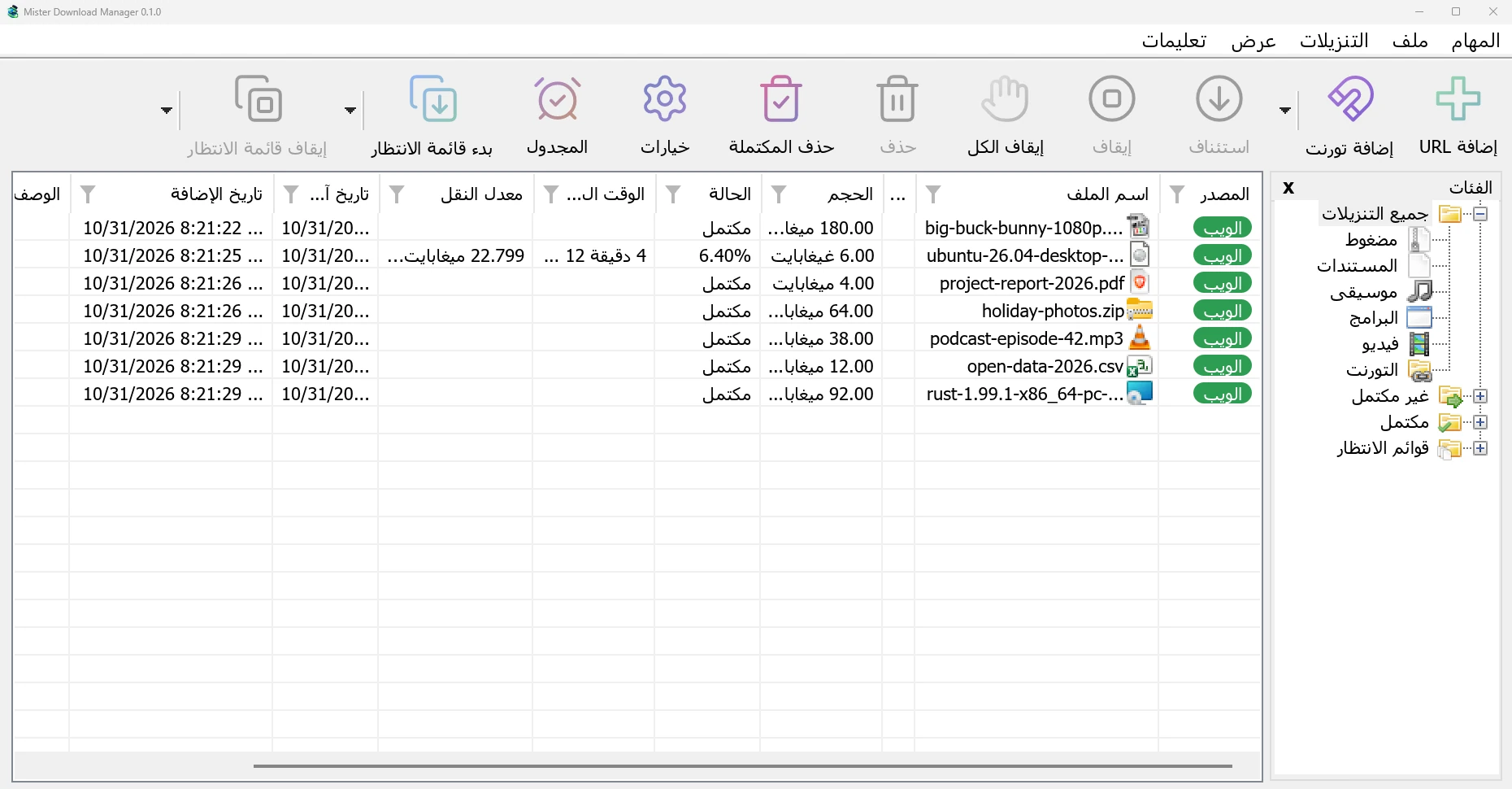1512x789 pixels.
Task: Click the Stop All (إيقاف الكل) hand icon
Action: (x=1006, y=98)
